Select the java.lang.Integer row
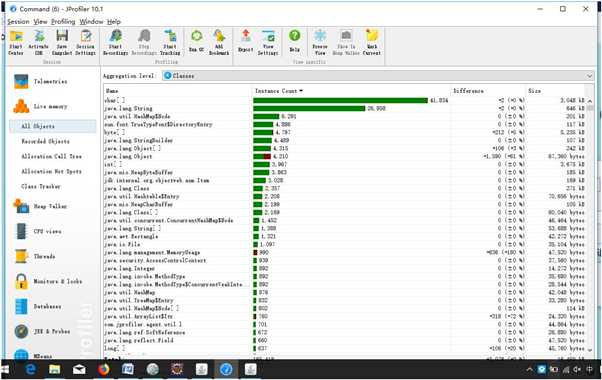The image size is (602, 380). (345, 268)
